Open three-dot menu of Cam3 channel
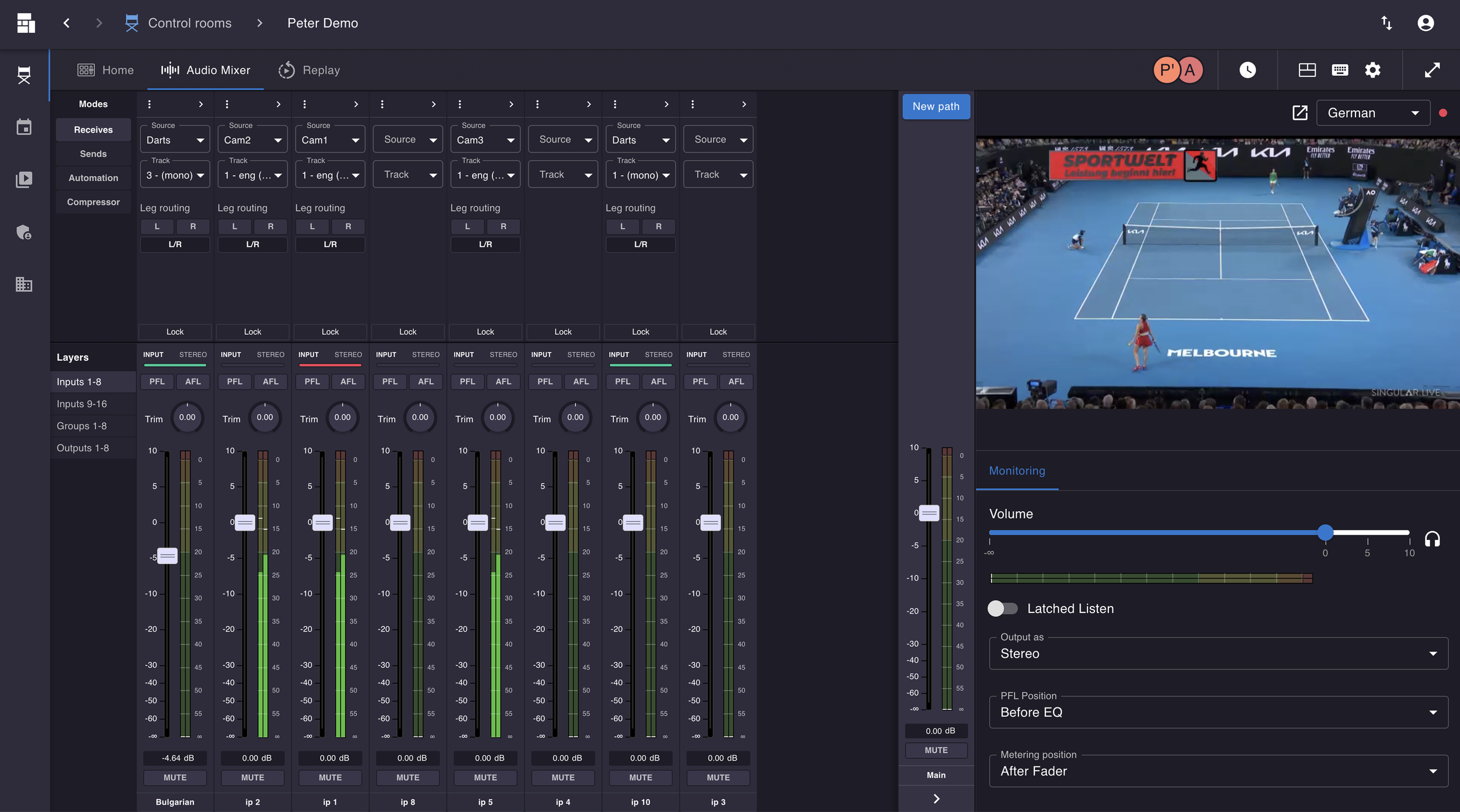Screen dimensions: 1460x812 tap(460, 104)
